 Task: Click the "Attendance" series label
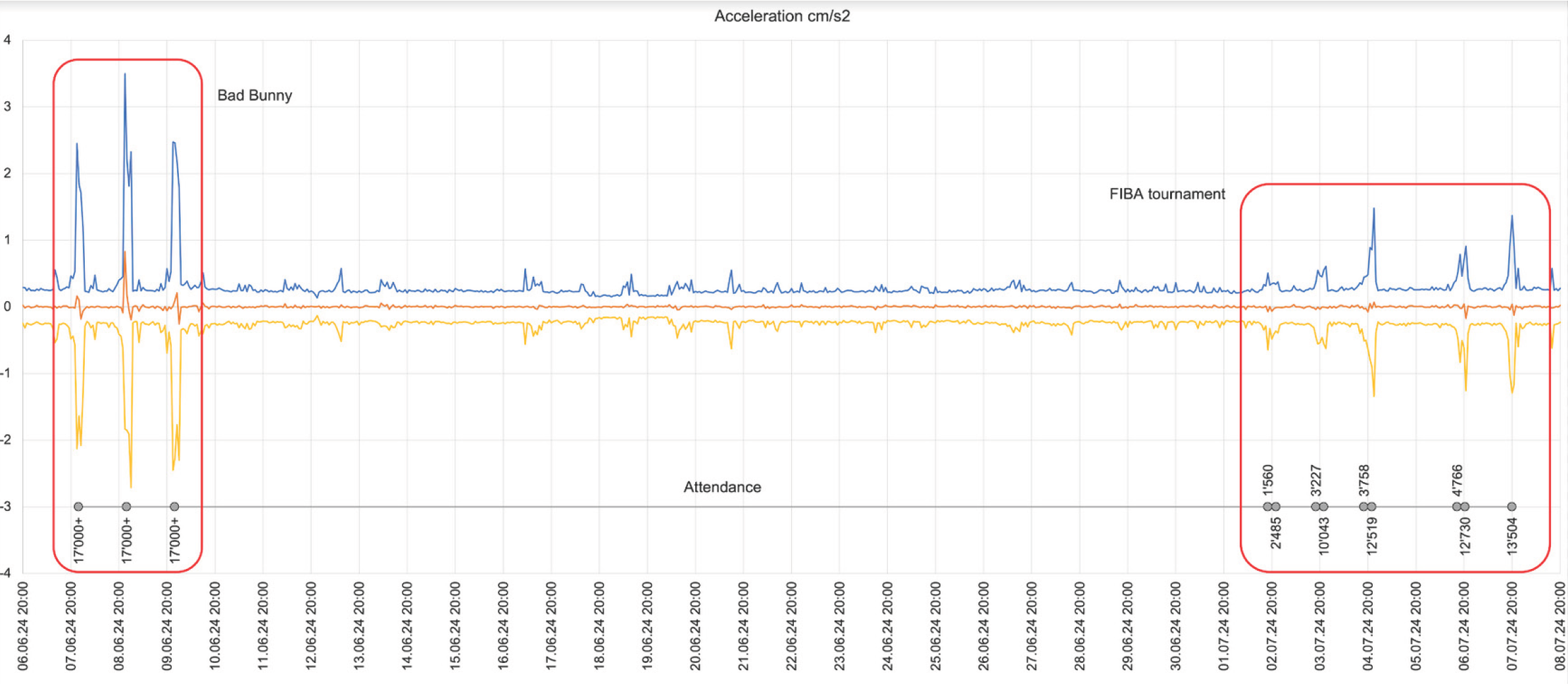tap(722, 487)
